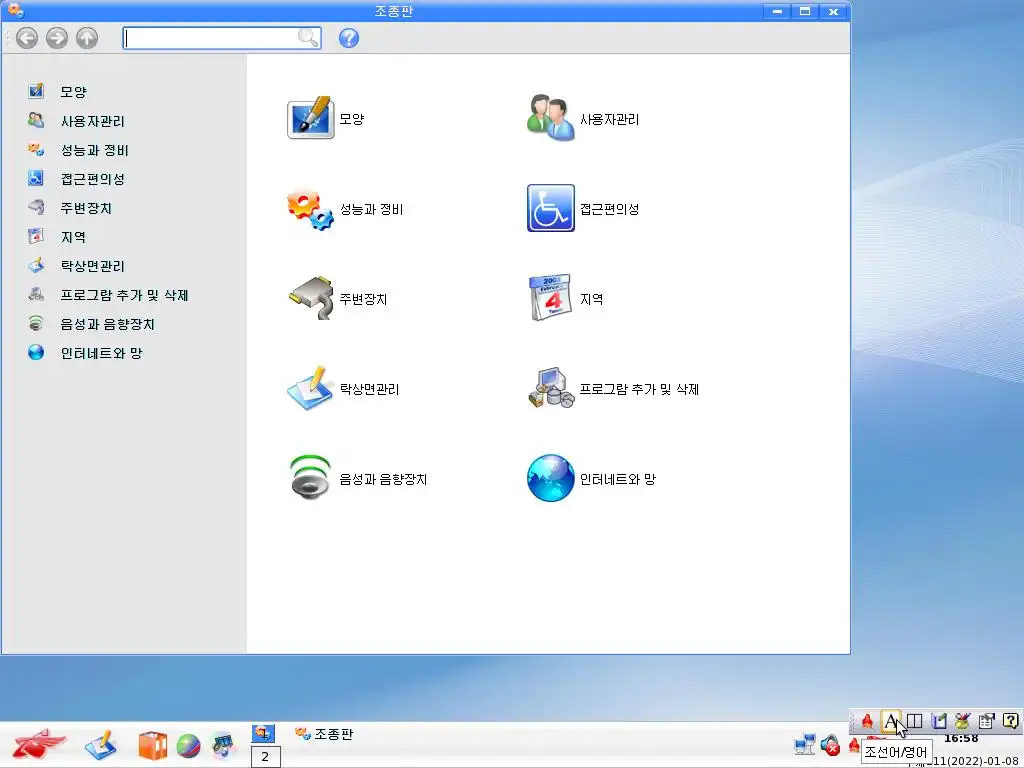Switch to workspace 2 in pager
Screen dimensions: 1024x768
tap(265, 757)
